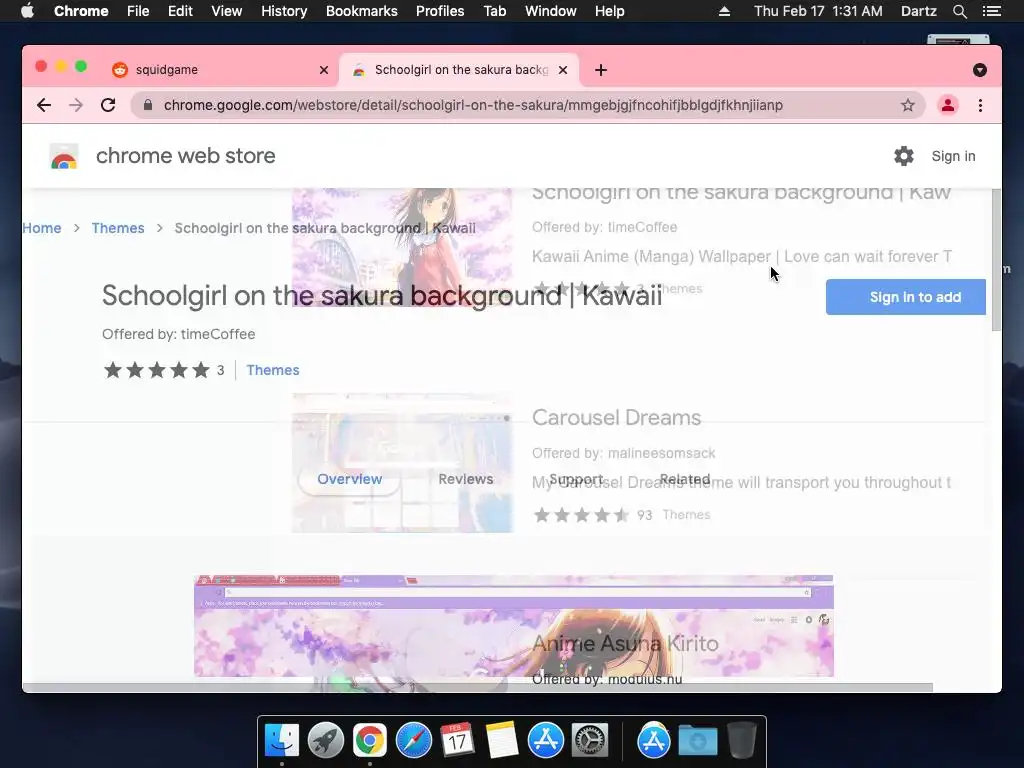Click the Schoolgirl sakura theme thumbnail
This screenshot has width=1024, height=768.
click(402, 247)
